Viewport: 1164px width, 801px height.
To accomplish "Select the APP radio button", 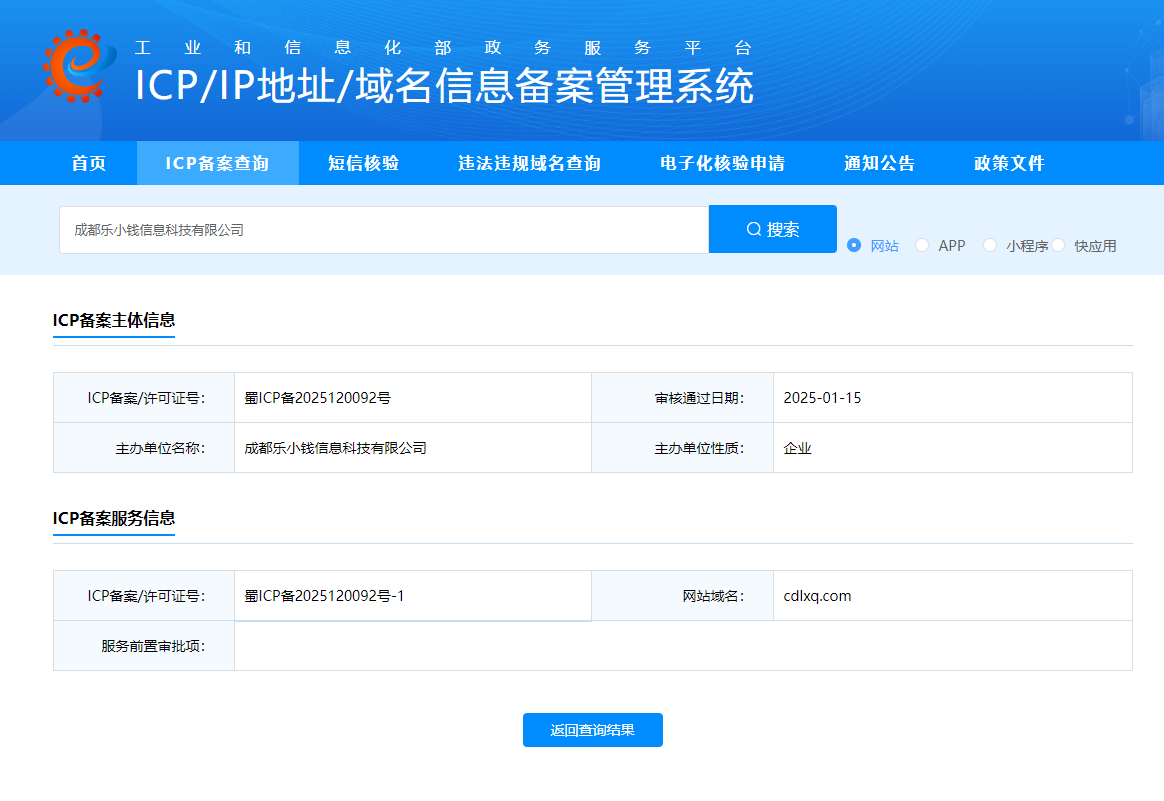I will (x=922, y=245).
